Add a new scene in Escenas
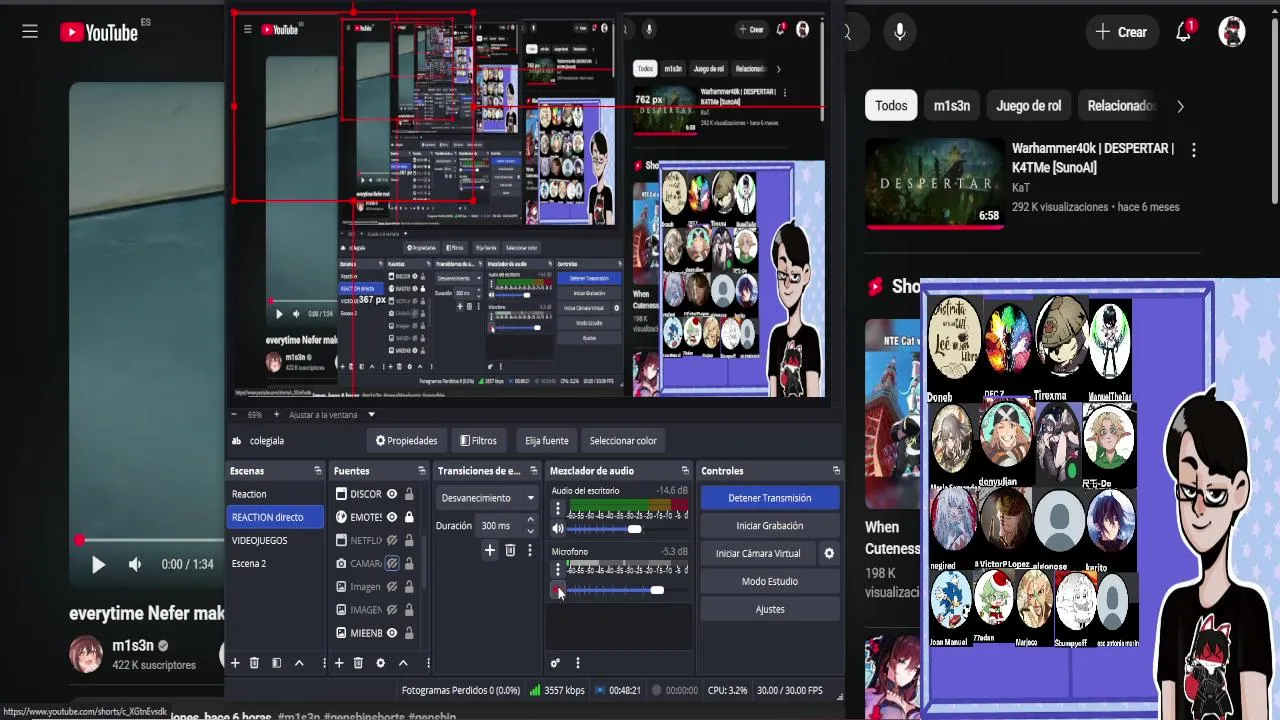The width and height of the screenshot is (1280, 720). point(235,663)
